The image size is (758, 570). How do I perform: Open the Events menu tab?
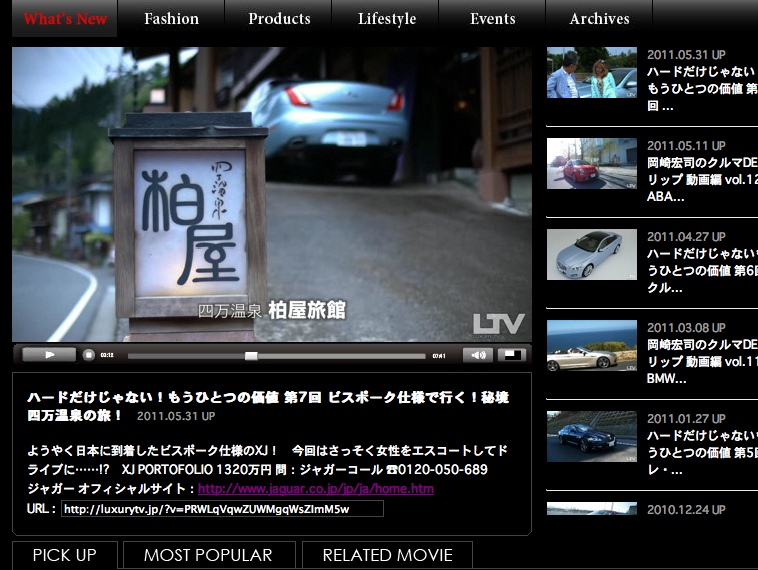(x=493, y=18)
